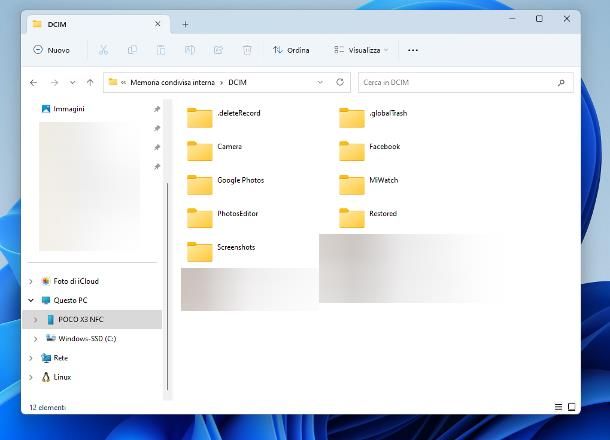The image size is (610, 440).
Task: Open recent locations chevron dropdown
Action: [73, 82]
